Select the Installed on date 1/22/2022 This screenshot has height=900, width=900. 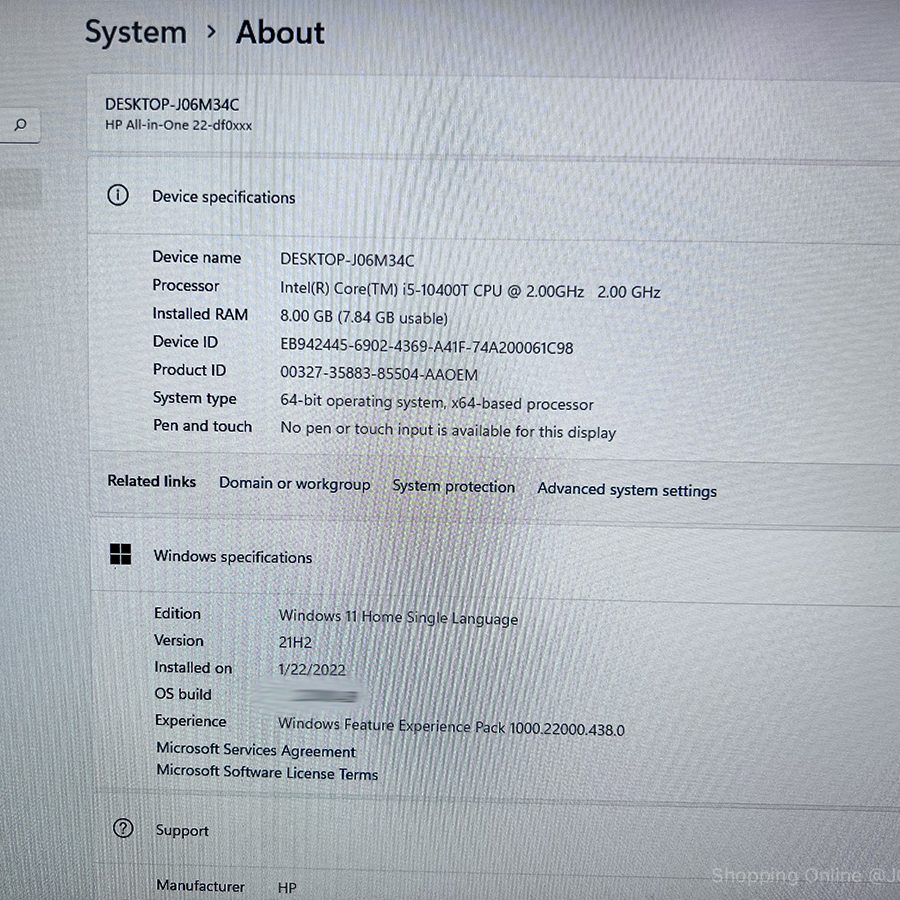pyautogui.click(x=312, y=669)
